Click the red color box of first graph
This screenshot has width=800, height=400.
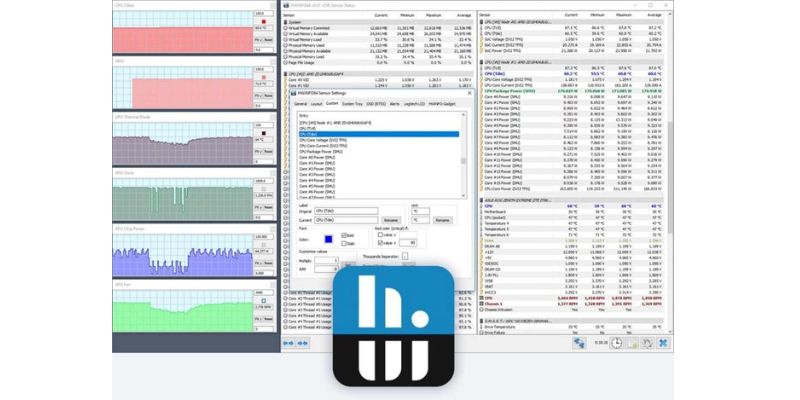click(264, 21)
